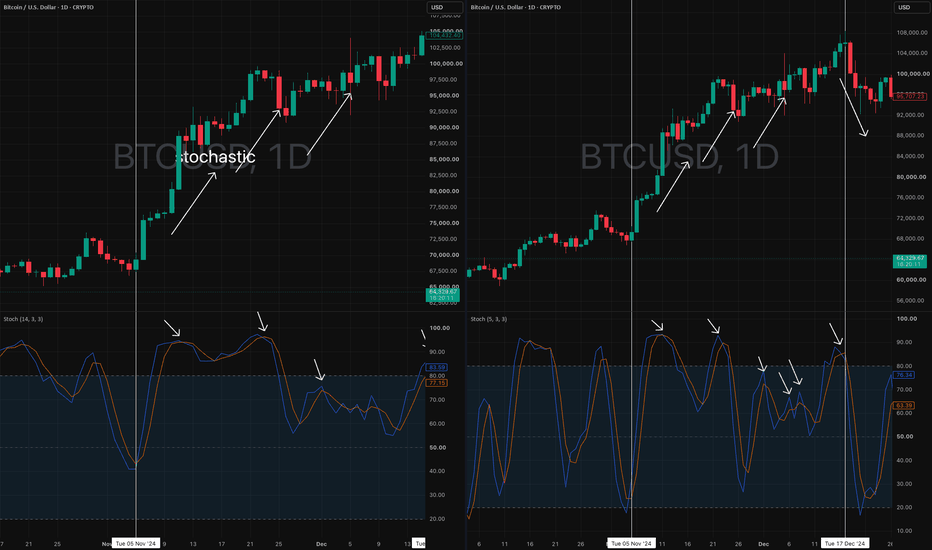This screenshot has width=932, height=550.
Task: Click the 104,432.40 price label on left chart
Action: (445, 36)
